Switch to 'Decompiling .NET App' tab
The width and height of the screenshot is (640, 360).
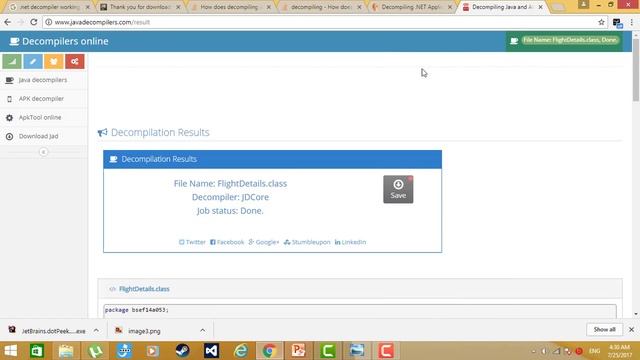pyautogui.click(x=412, y=7)
